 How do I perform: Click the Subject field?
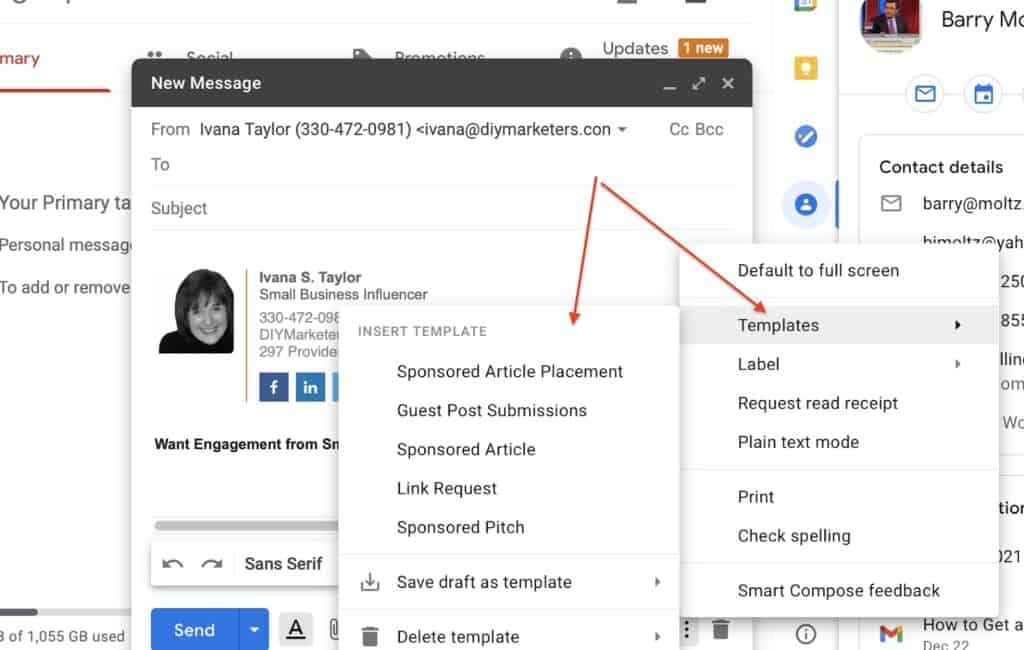(443, 208)
